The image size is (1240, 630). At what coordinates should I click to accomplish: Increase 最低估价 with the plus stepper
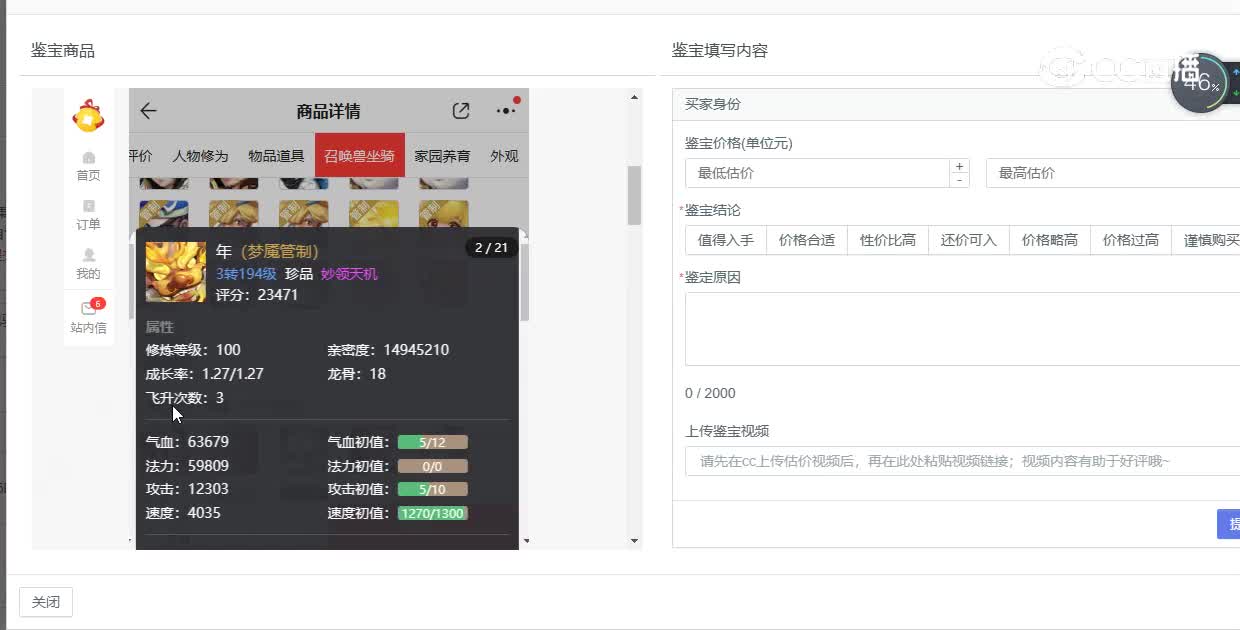[x=958, y=166]
